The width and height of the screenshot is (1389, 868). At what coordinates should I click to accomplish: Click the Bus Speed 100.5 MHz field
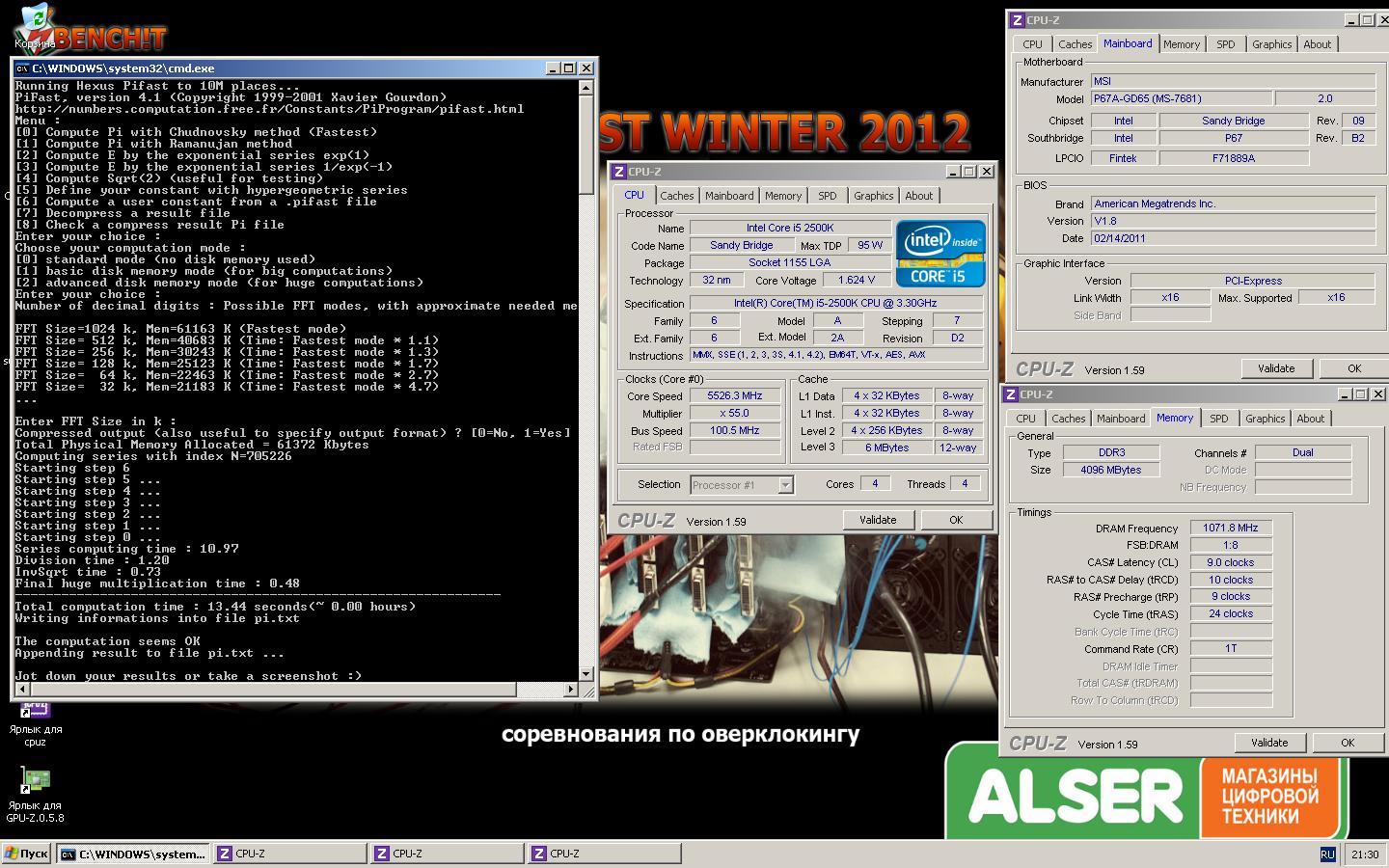point(735,430)
